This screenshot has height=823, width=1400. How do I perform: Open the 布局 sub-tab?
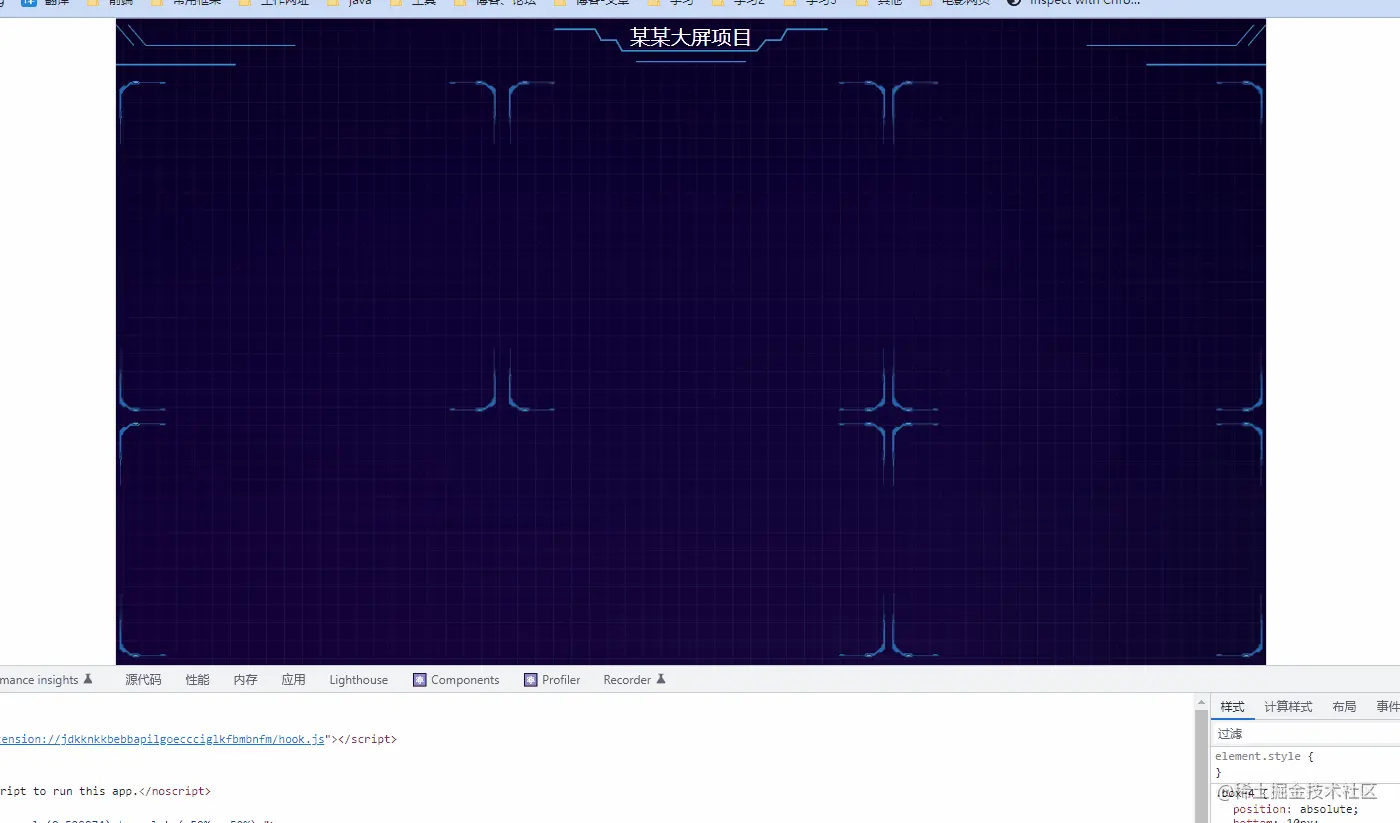tap(1344, 707)
